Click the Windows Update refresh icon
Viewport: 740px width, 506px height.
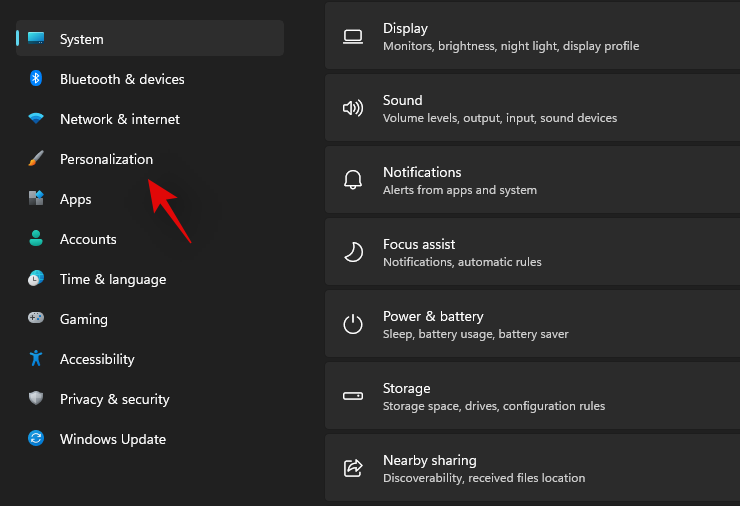coord(36,439)
